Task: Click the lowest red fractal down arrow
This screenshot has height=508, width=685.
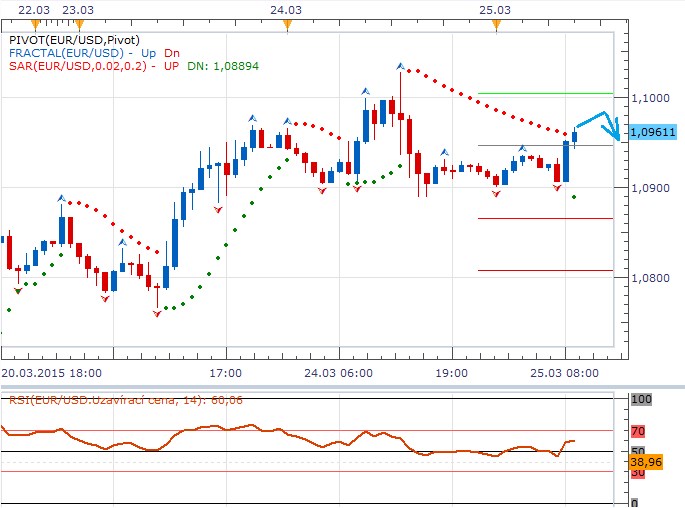Action: pos(157,314)
